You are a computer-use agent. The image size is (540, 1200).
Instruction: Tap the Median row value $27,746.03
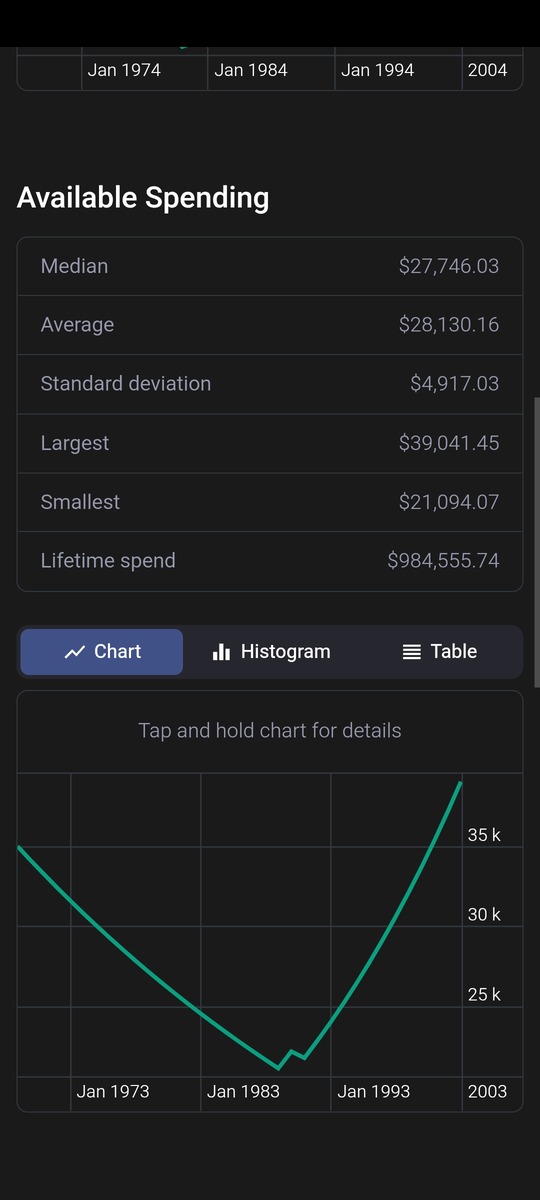point(449,266)
